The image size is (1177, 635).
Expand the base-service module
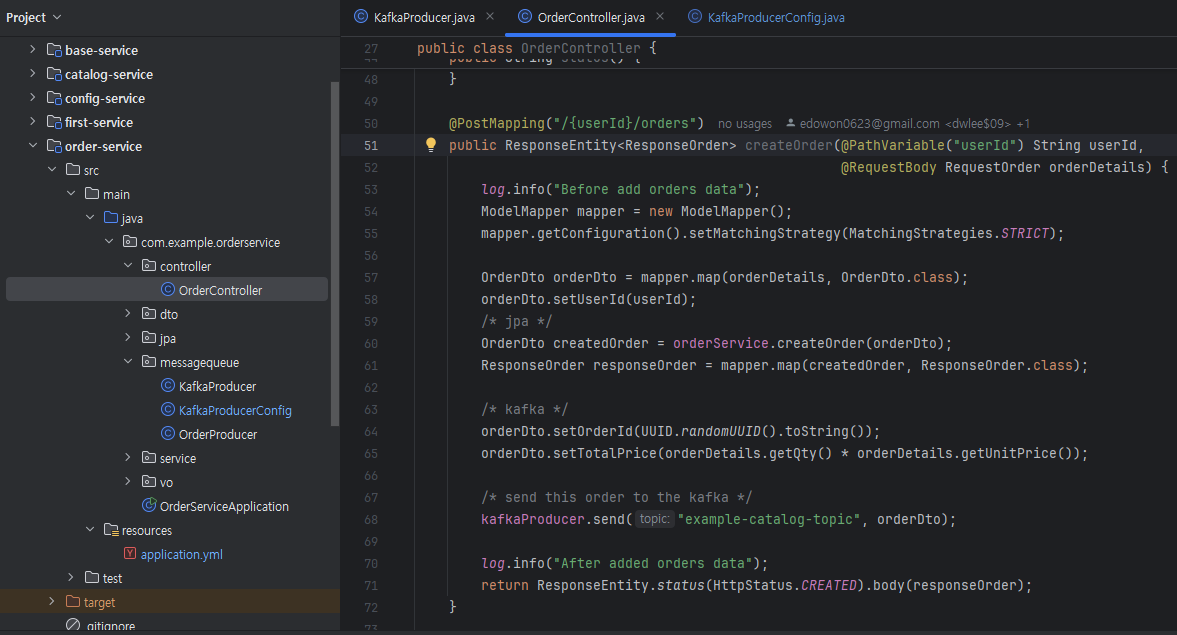32,50
